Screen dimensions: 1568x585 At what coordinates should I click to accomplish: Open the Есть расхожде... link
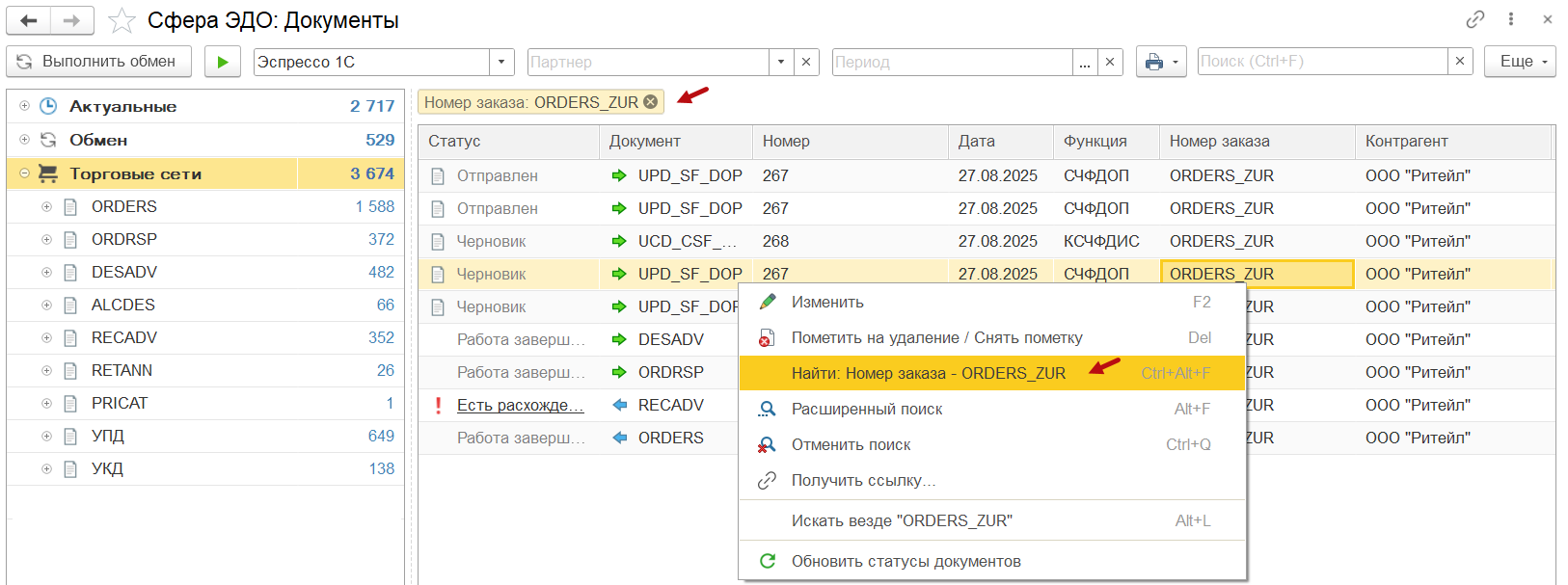coord(521,405)
